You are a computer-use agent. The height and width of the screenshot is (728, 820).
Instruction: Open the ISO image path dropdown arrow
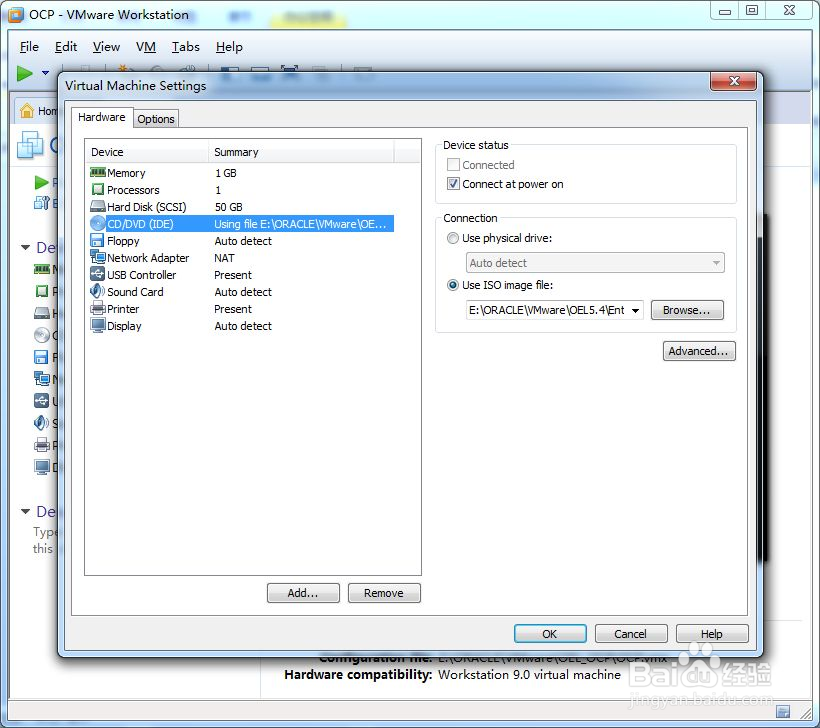(635, 310)
